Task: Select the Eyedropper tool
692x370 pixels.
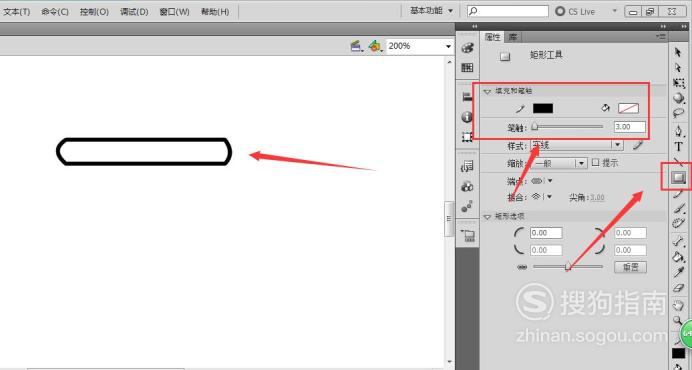Action: coord(678,272)
